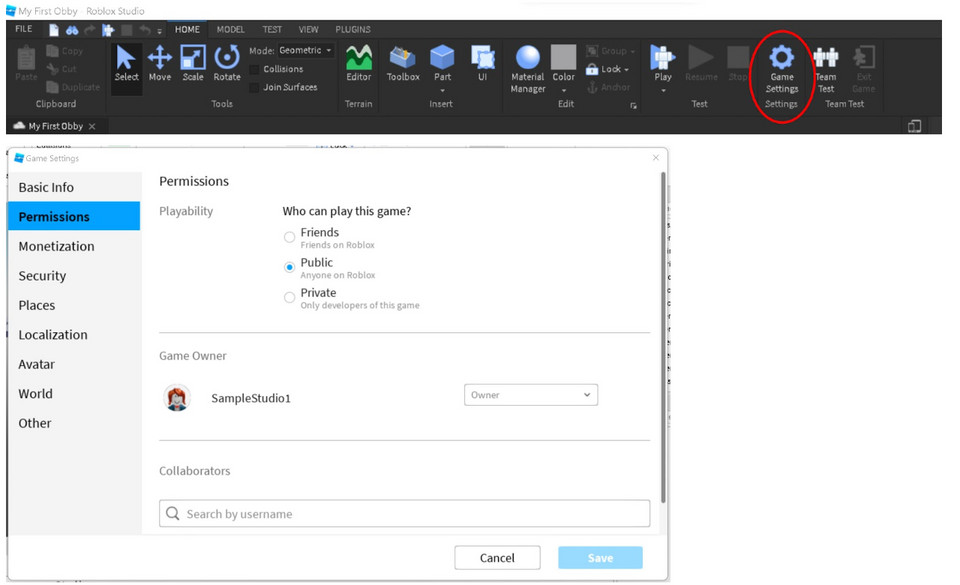Image resolution: width=960 pixels, height=585 pixels.
Task: Click the redo arrow in quick access
Action: pos(90,29)
